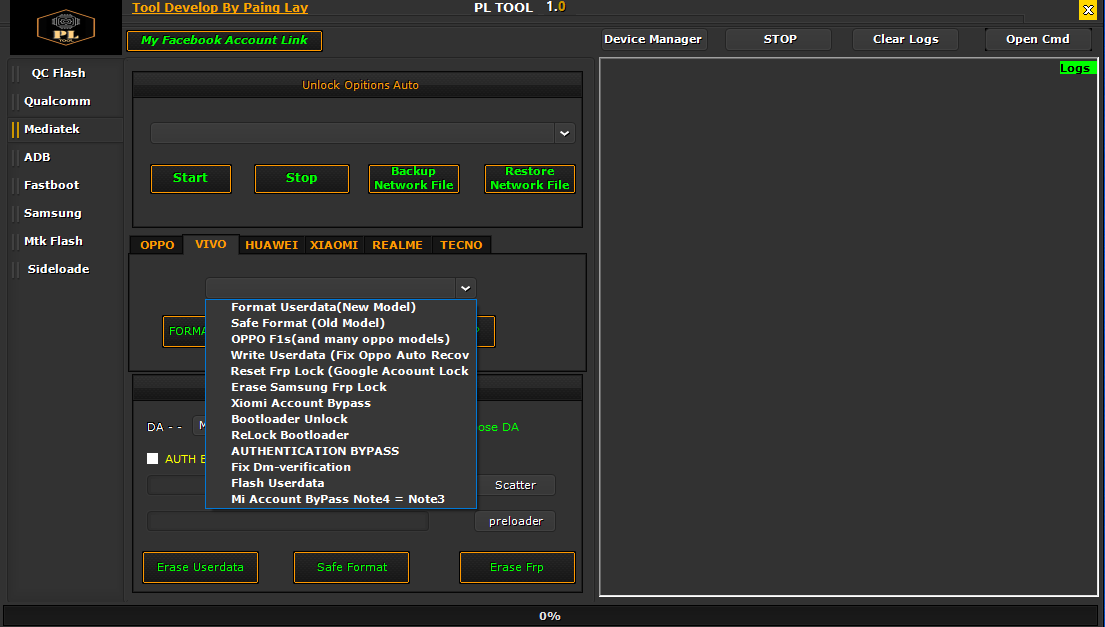Open My Facebook Account Link
The height and width of the screenshot is (627, 1105).
tap(224, 40)
